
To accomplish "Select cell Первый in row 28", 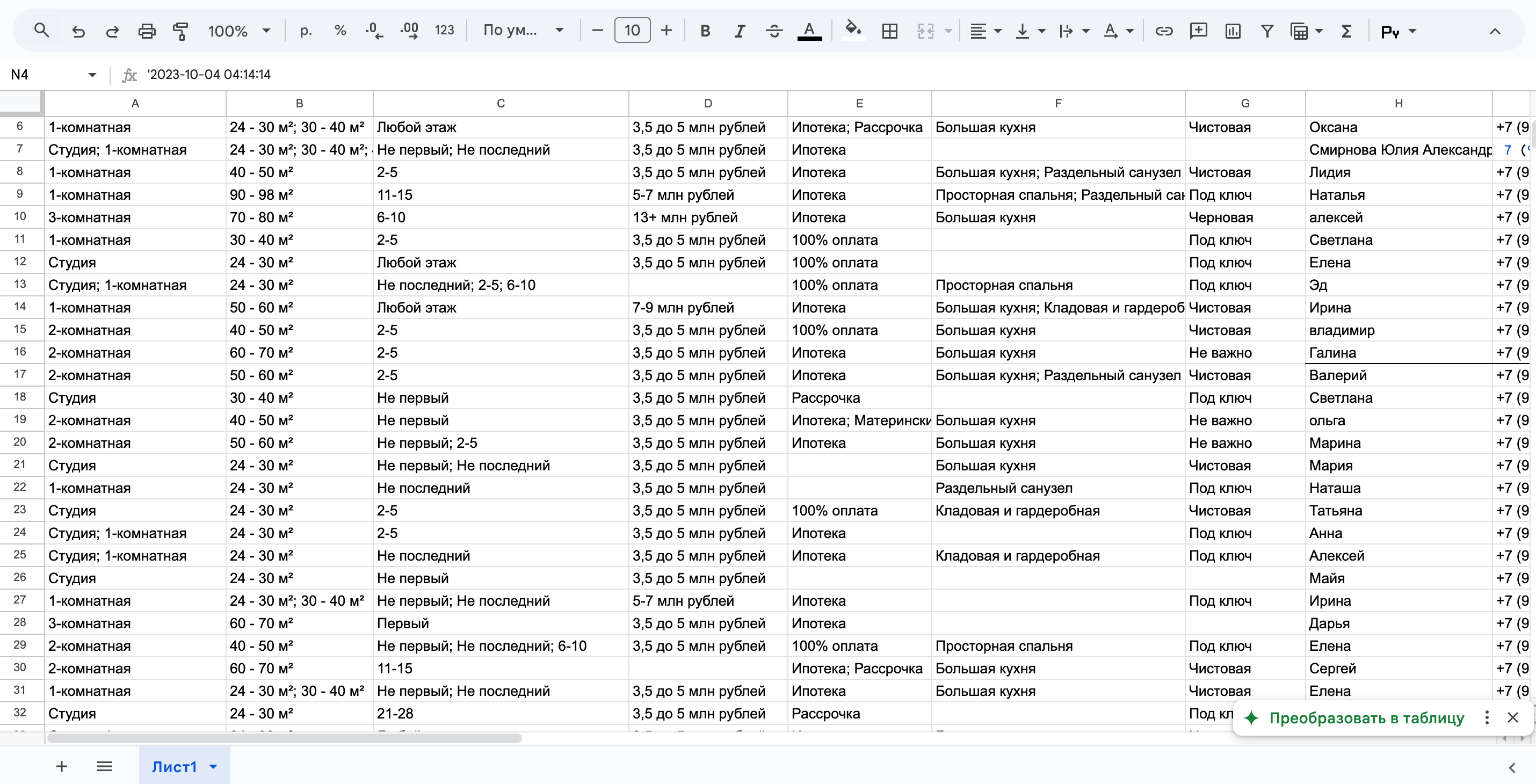I will (x=501, y=623).
